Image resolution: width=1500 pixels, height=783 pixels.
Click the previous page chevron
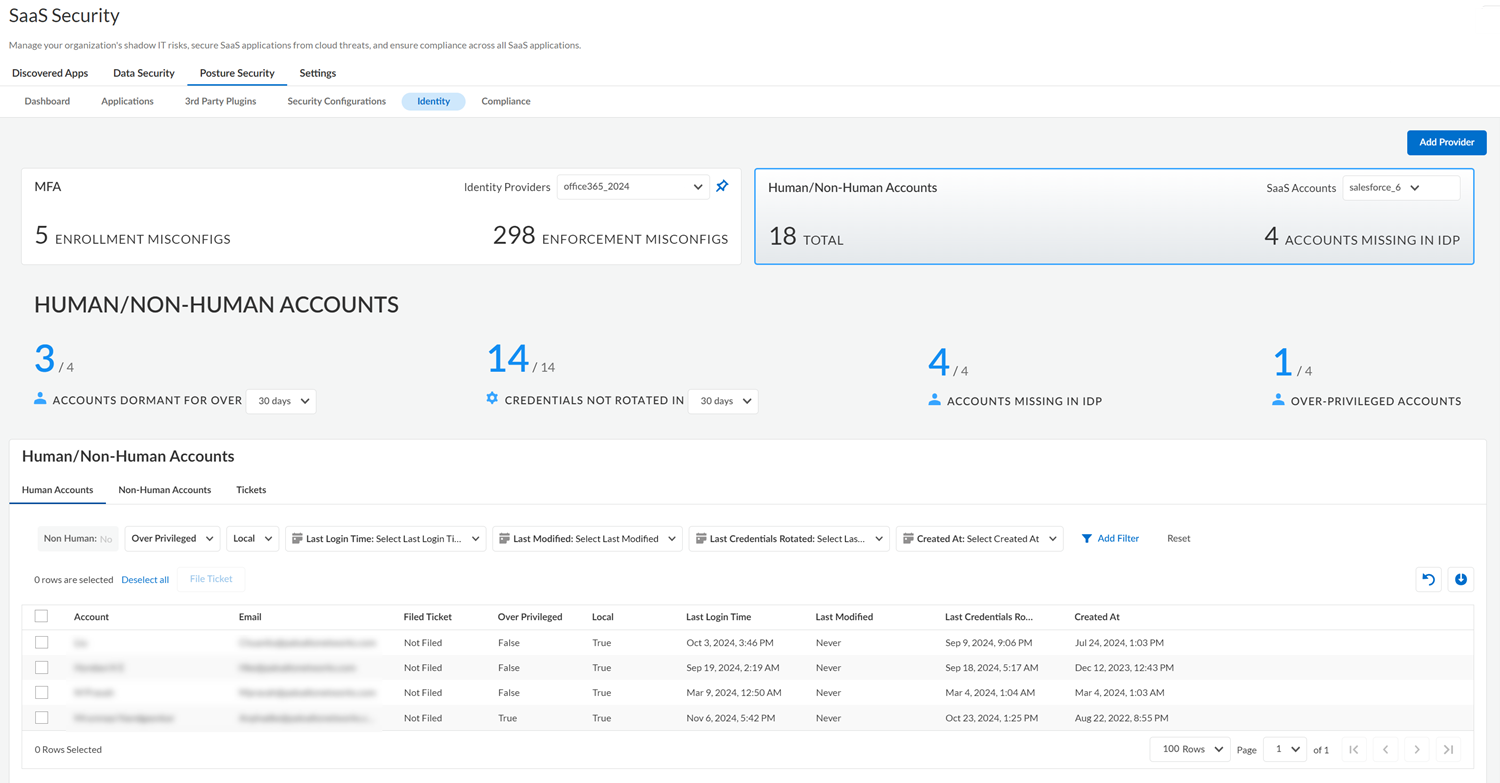pyautogui.click(x=1385, y=749)
